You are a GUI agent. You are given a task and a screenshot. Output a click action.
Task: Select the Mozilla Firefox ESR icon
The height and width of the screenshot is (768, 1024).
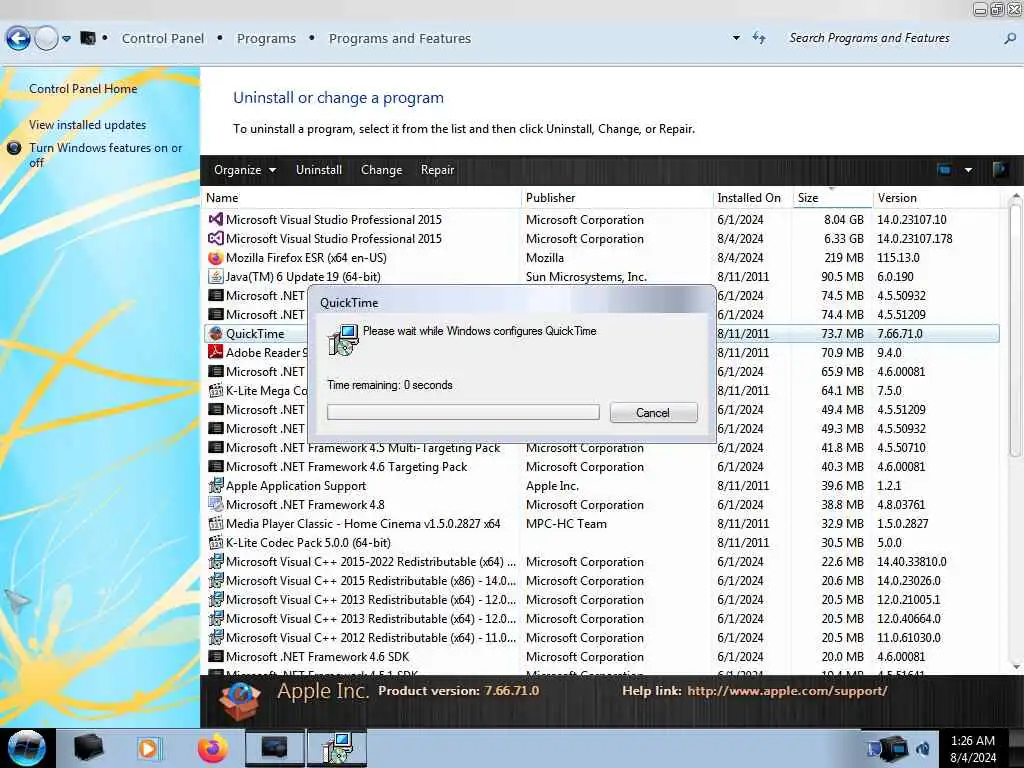point(216,257)
